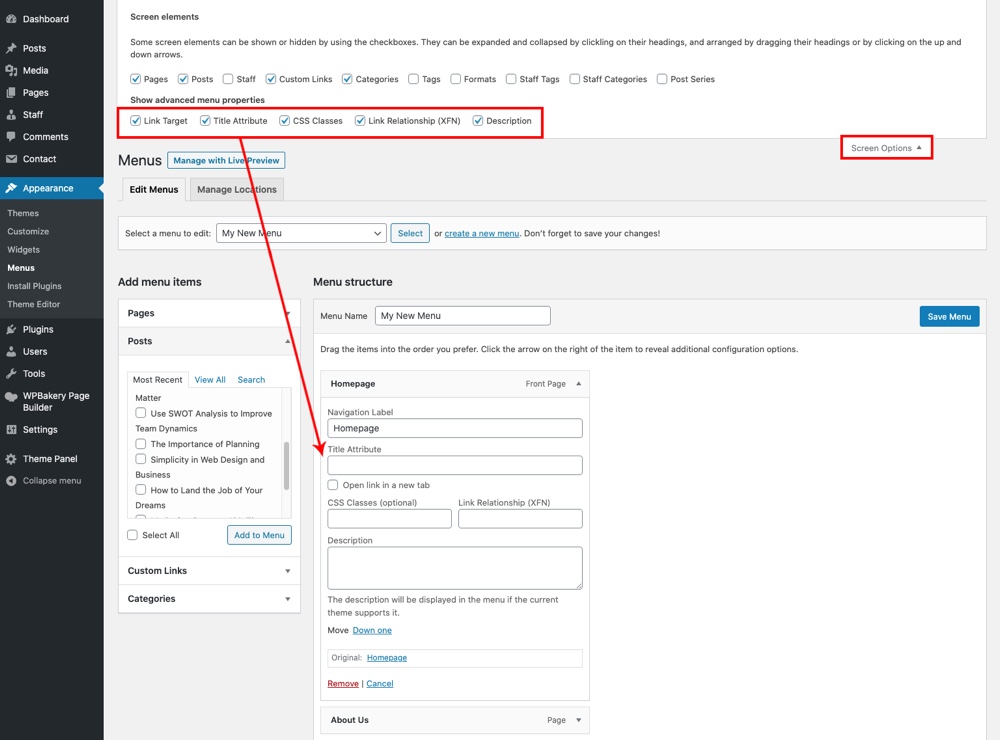The height and width of the screenshot is (740, 1000).
Task: Click inside the Menu Name field
Action: [x=462, y=315]
